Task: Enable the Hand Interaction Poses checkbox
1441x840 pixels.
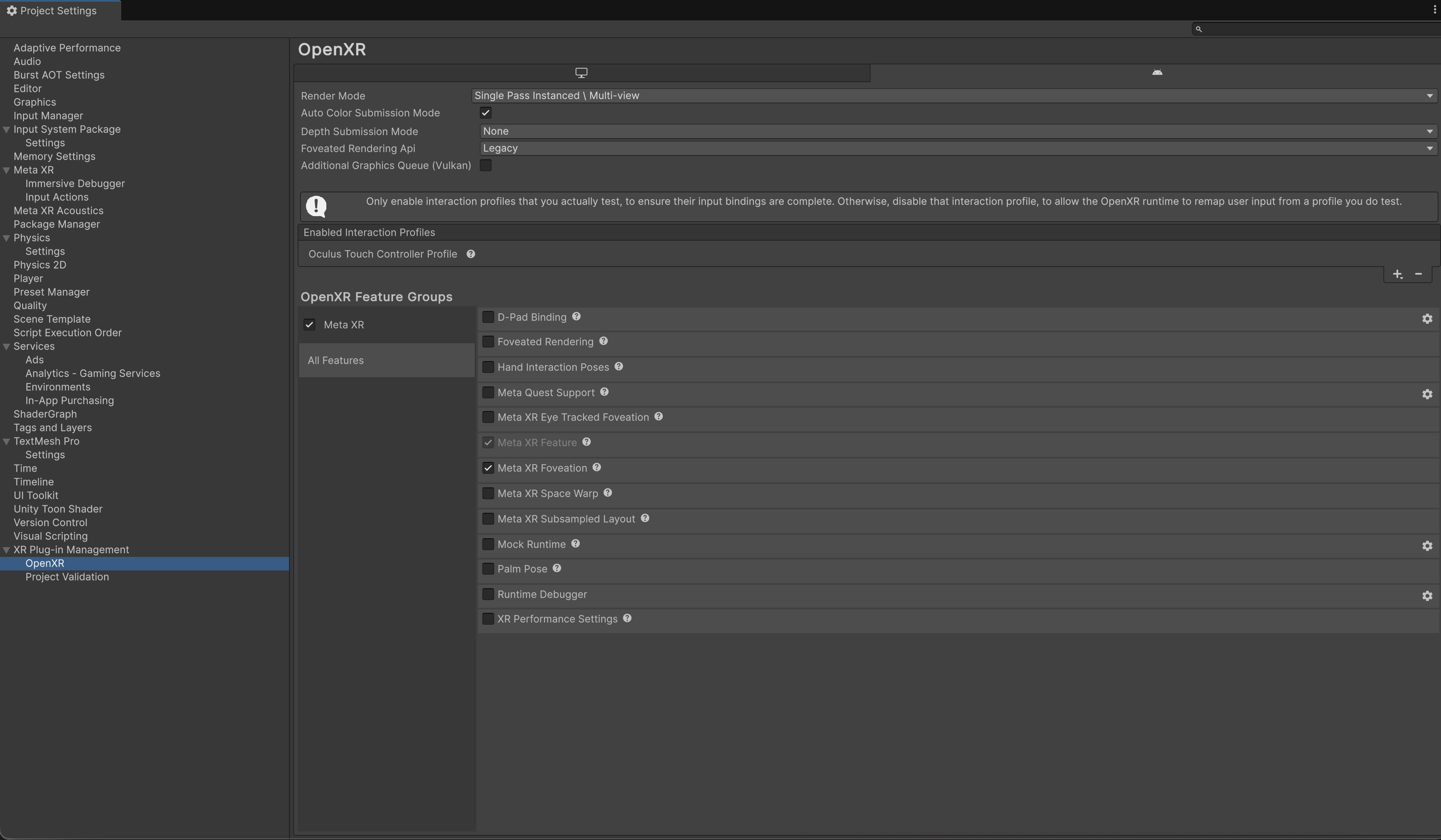Action: coord(488,367)
